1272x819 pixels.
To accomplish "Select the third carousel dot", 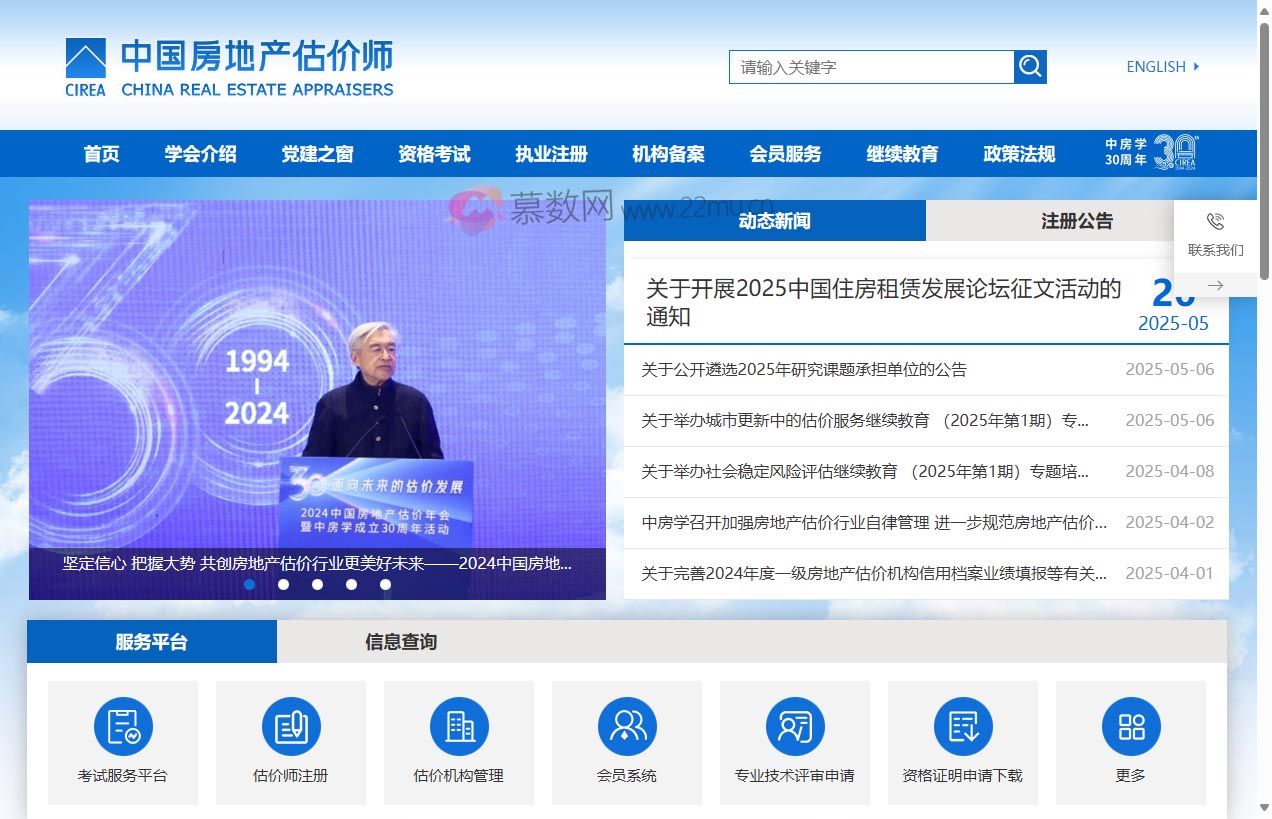I will [x=318, y=584].
